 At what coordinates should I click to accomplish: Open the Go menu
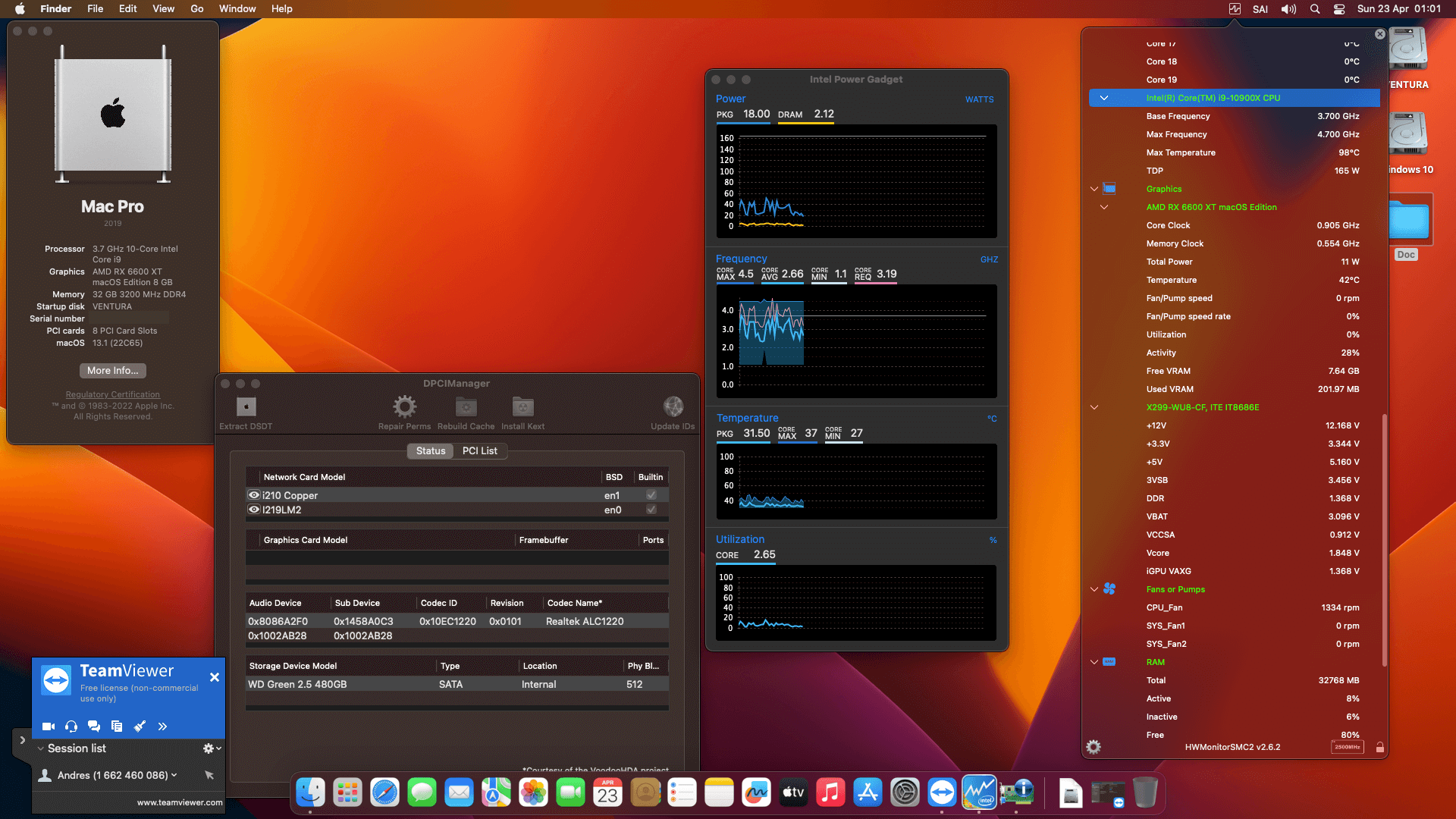pos(197,9)
